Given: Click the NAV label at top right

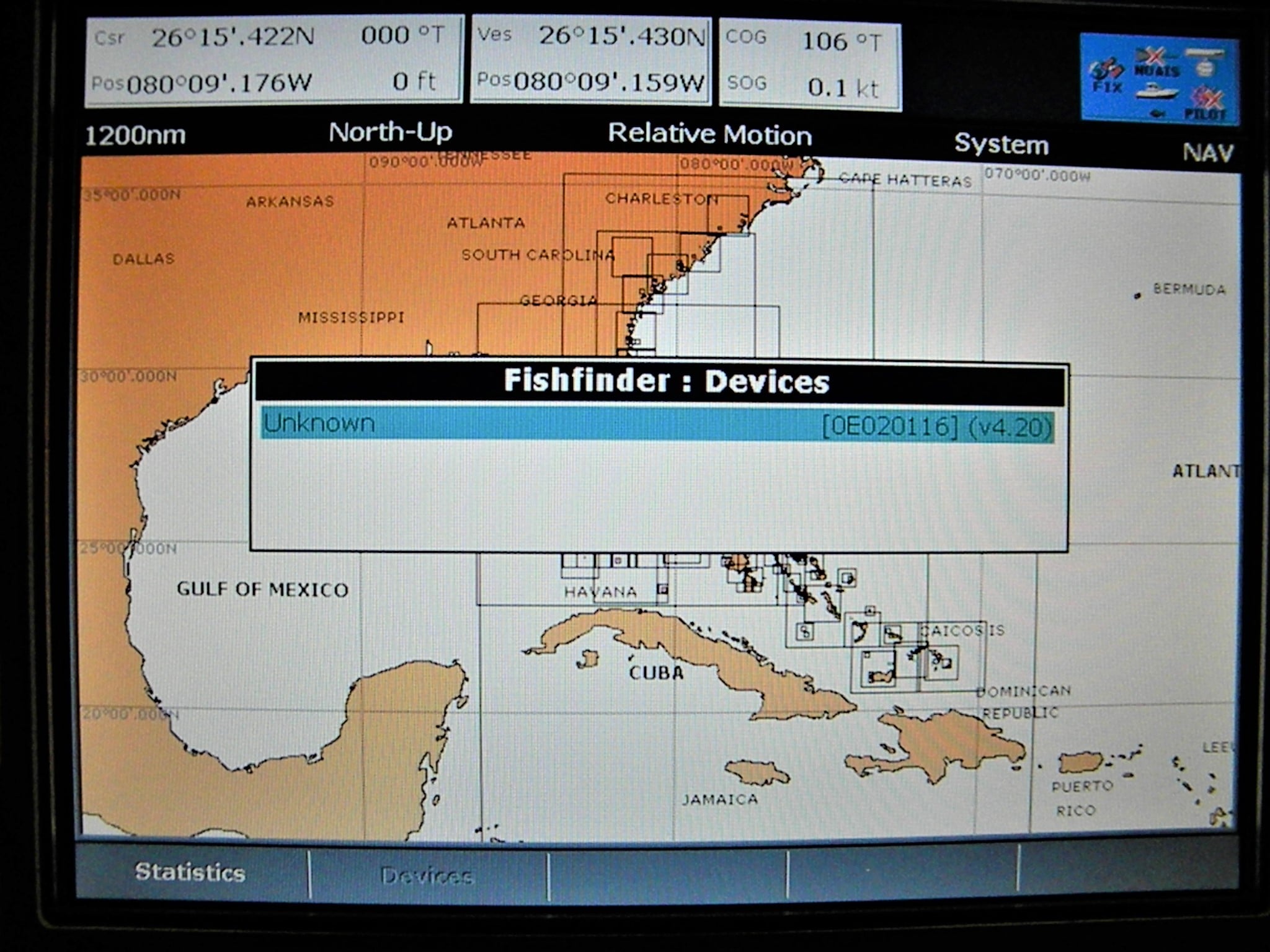Looking at the screenshot, I should click(x=1207, y=152).
